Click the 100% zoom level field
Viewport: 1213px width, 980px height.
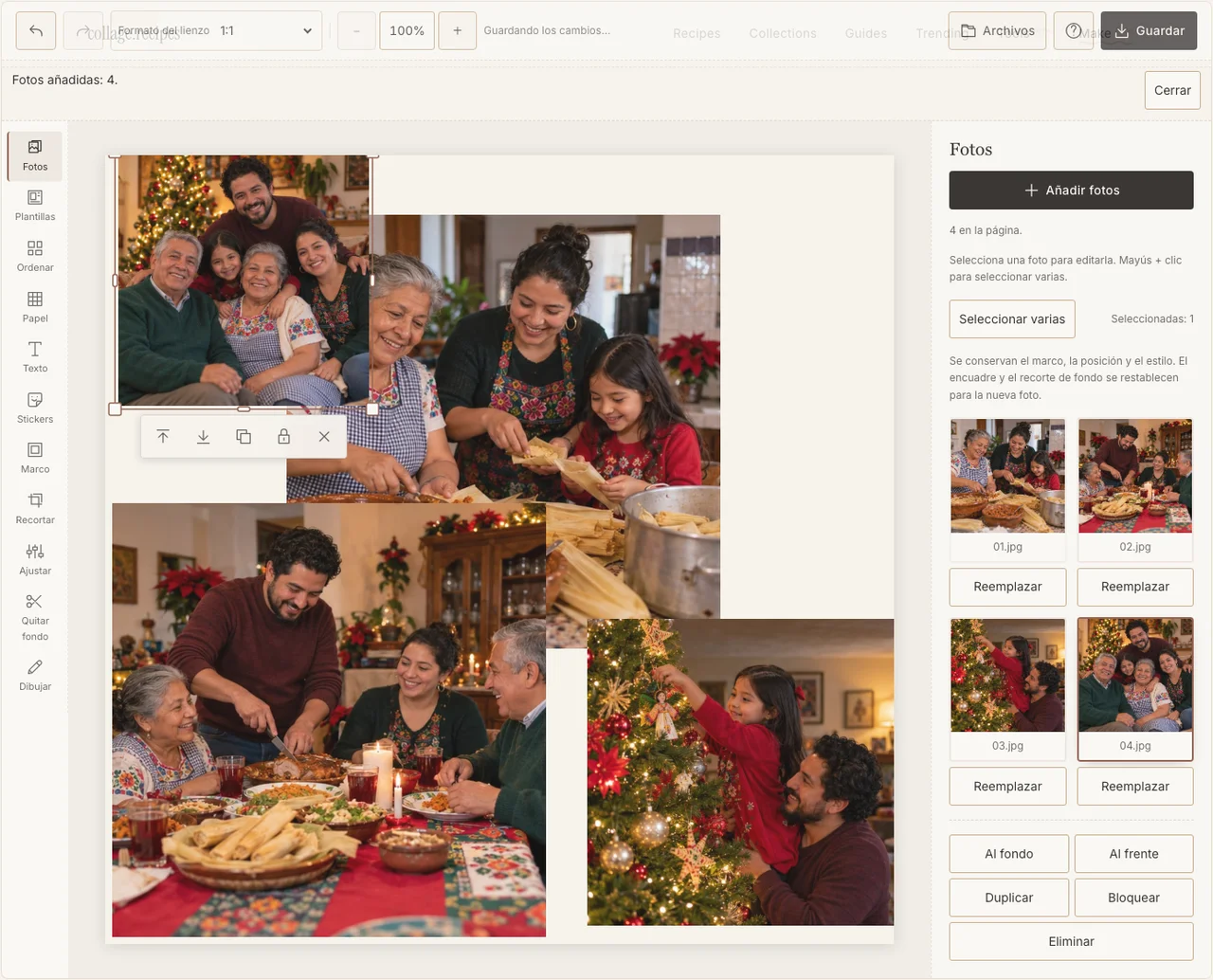(x=407, y=30)
